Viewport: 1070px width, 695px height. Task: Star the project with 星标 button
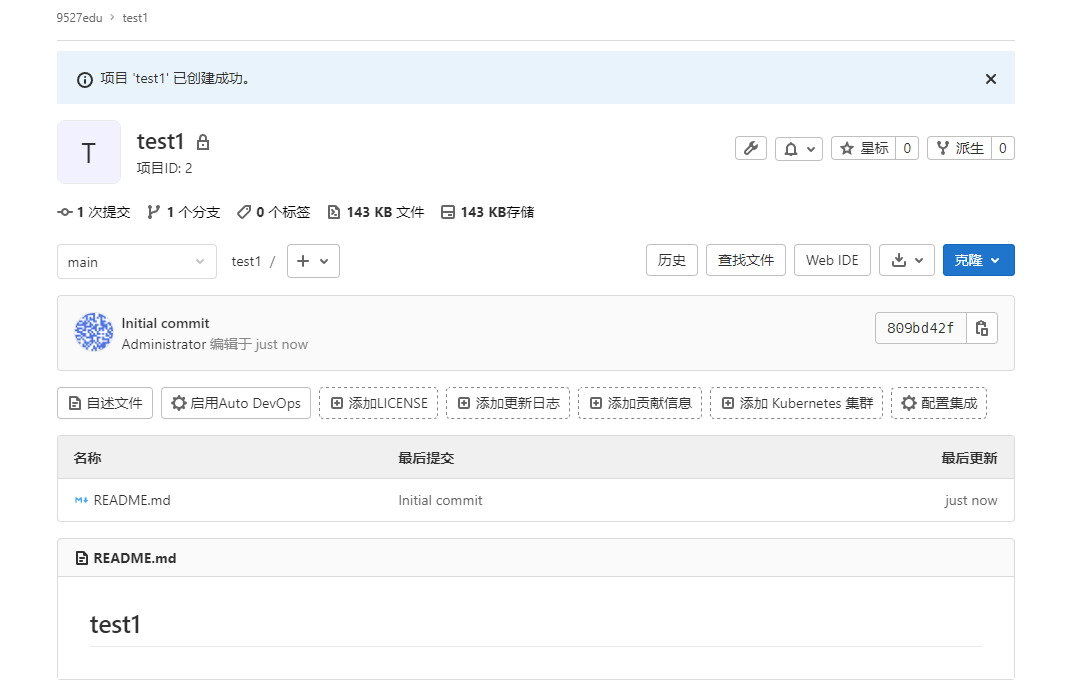tap(863, 148)
